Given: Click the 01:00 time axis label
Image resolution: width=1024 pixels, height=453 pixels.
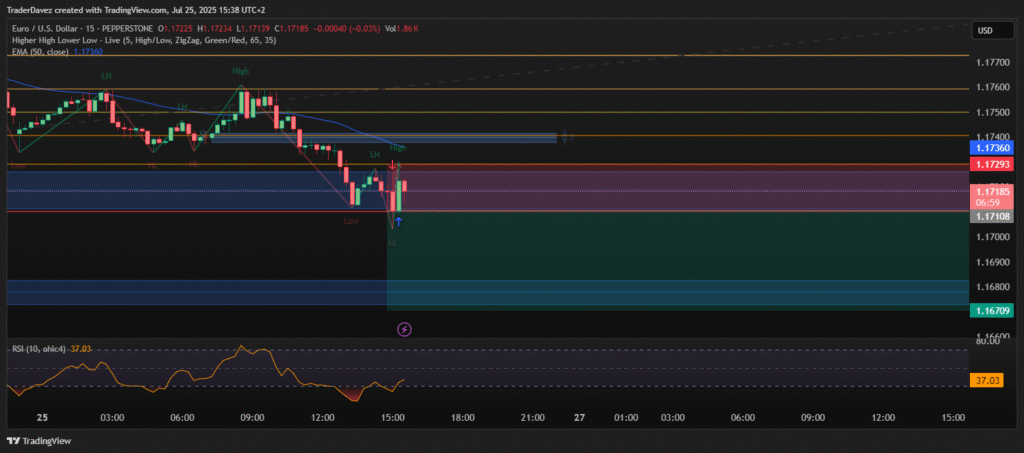Looking at the screenshot, I should [x=626, y=417].
